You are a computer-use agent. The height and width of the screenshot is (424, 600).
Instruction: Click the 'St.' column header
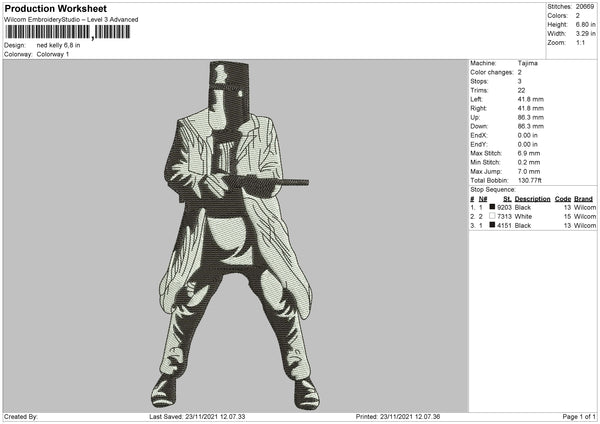click(x=507, y=199)
